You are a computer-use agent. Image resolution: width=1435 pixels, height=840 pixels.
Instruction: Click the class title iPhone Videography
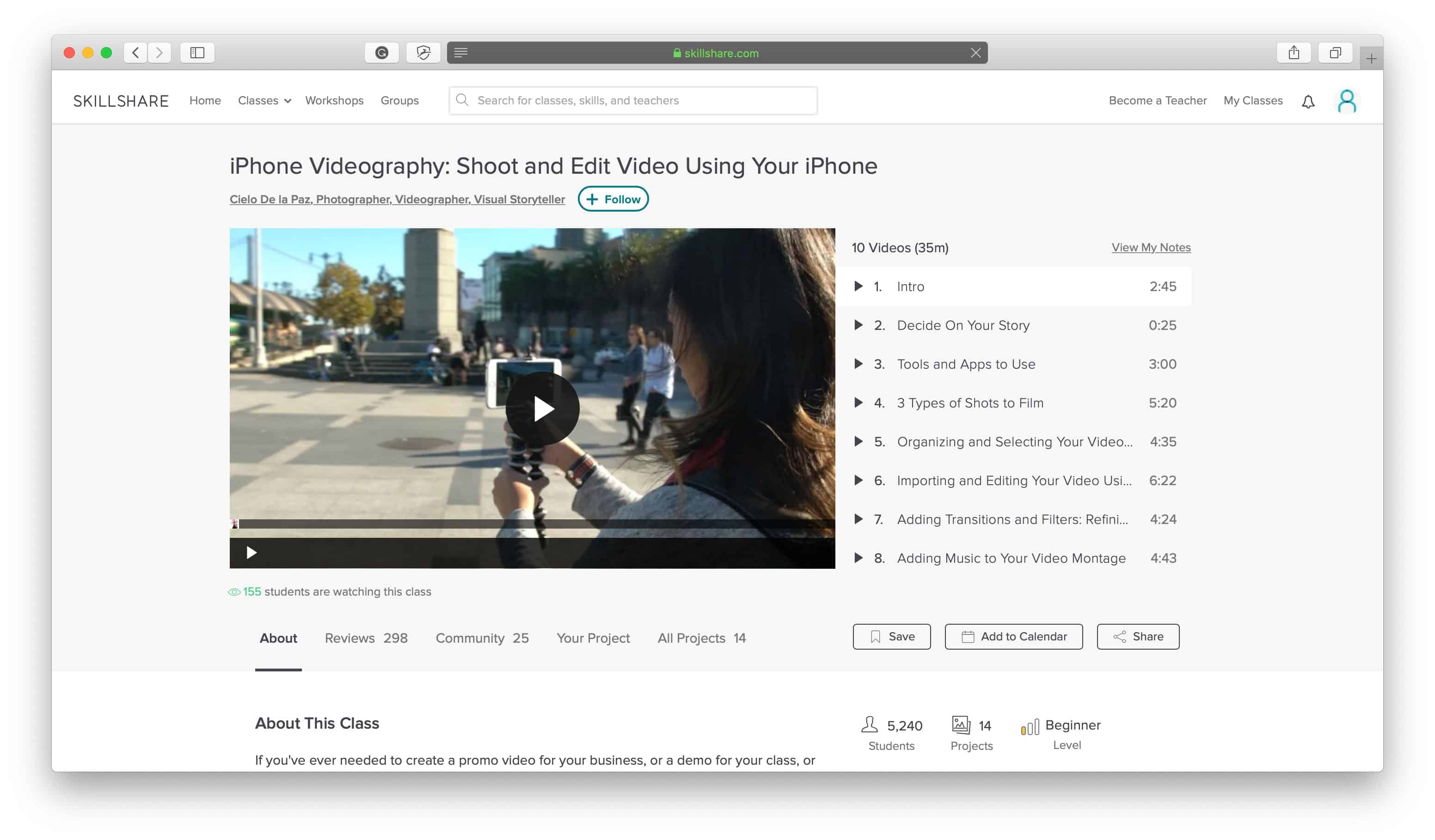(553, 166)
